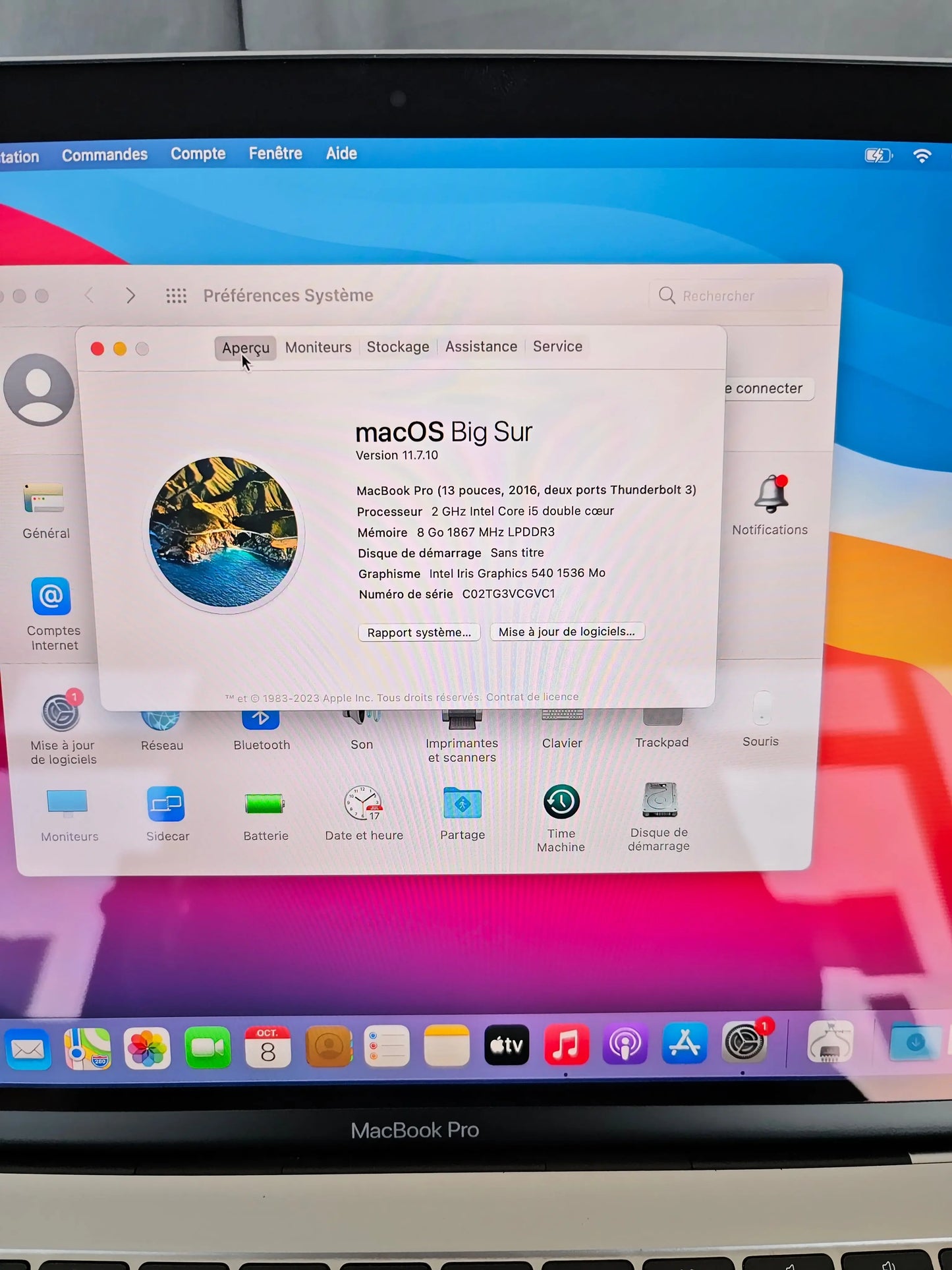
Task: Open Contacts app in Dock
Action: click(329, 1046)
